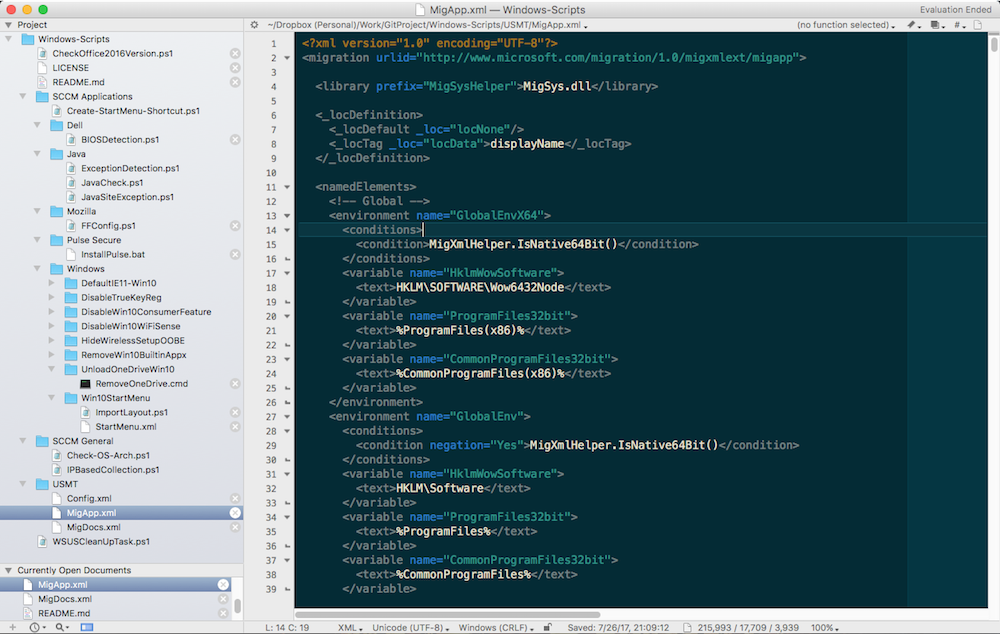The width and height of the screenshot is (1000, 634).
Task: Select README.md in the project tree
Action: (x=78, y=82)
